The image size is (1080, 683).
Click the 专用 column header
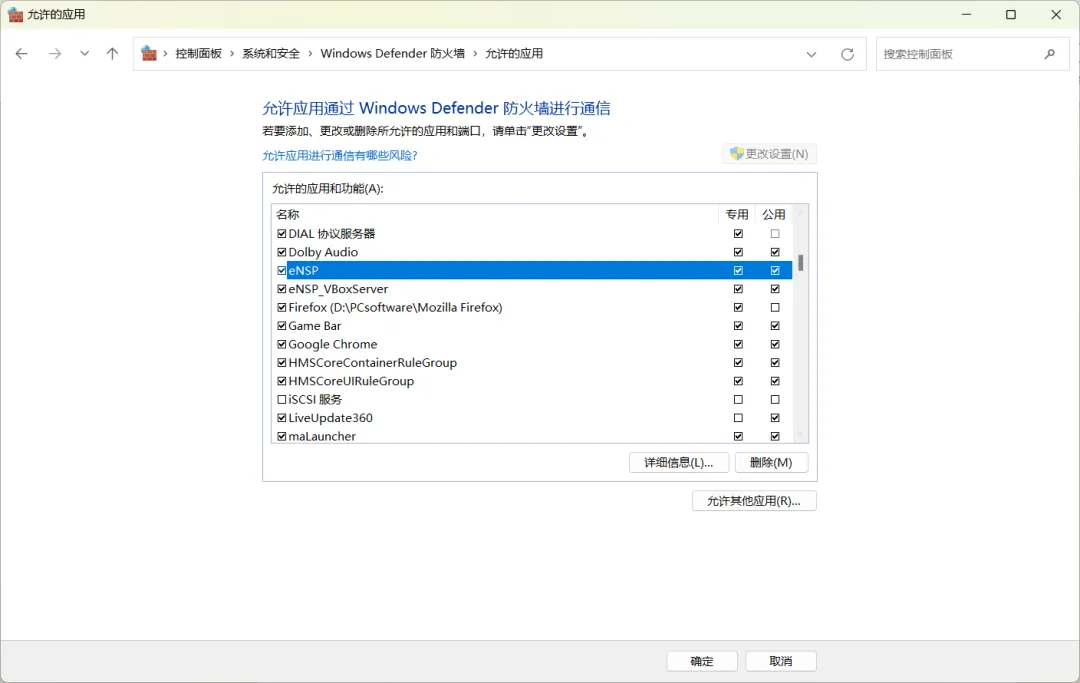pos(737,215)
